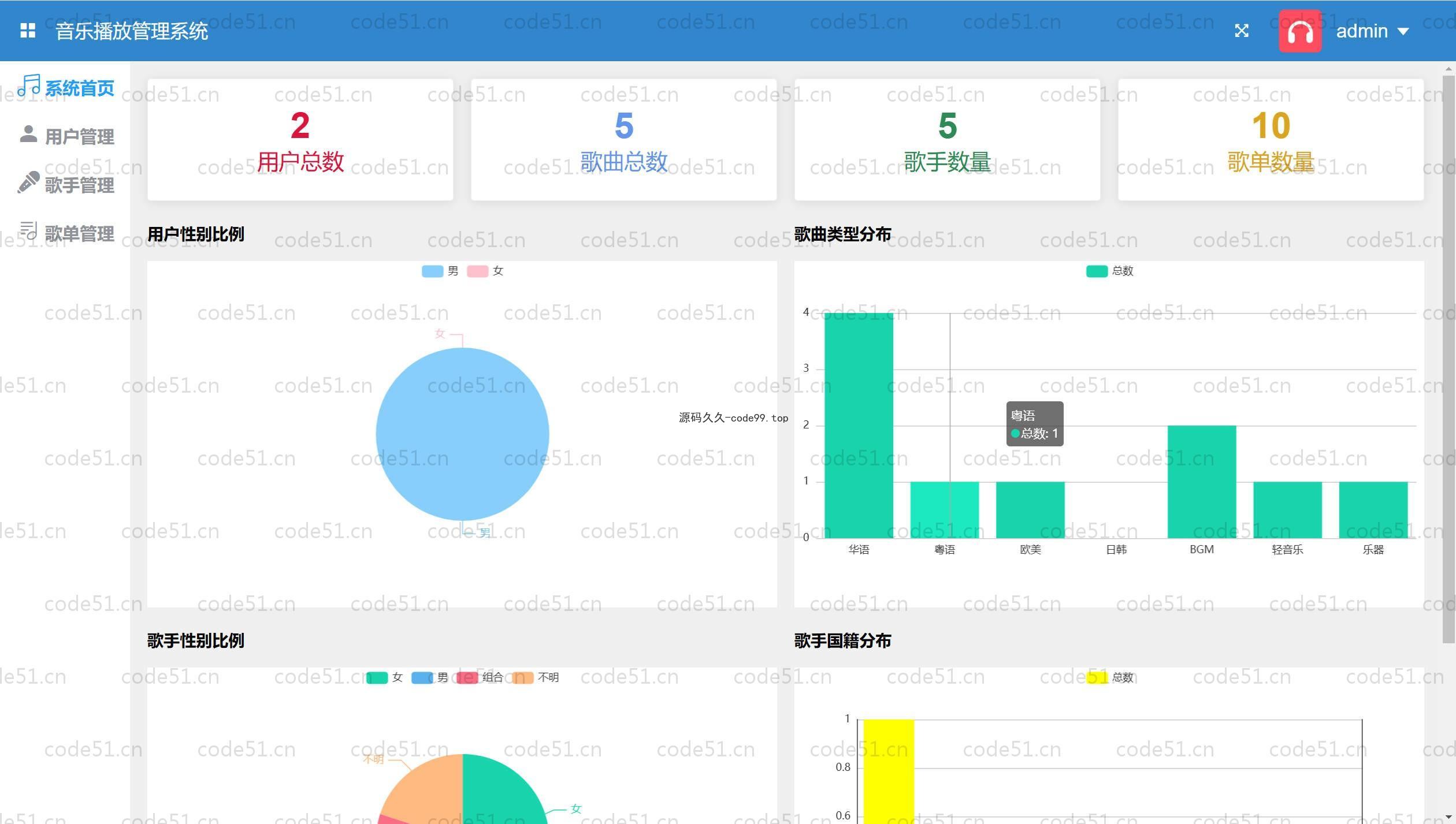Click the 歌曲总数 stat card
The image size is (1456, 824).
coord(623,140)
